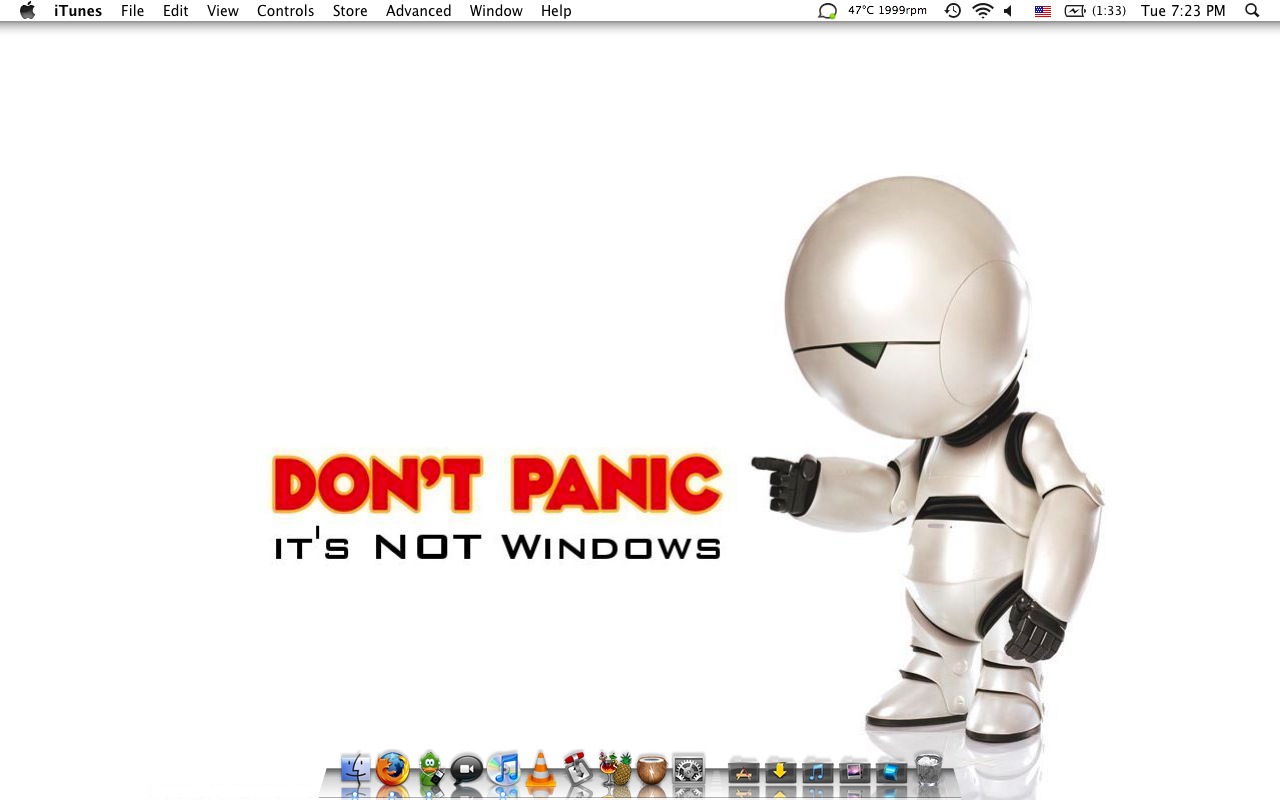Open the Controls menu
This screenshot has height=800, width=1280.
click(286, 11)
